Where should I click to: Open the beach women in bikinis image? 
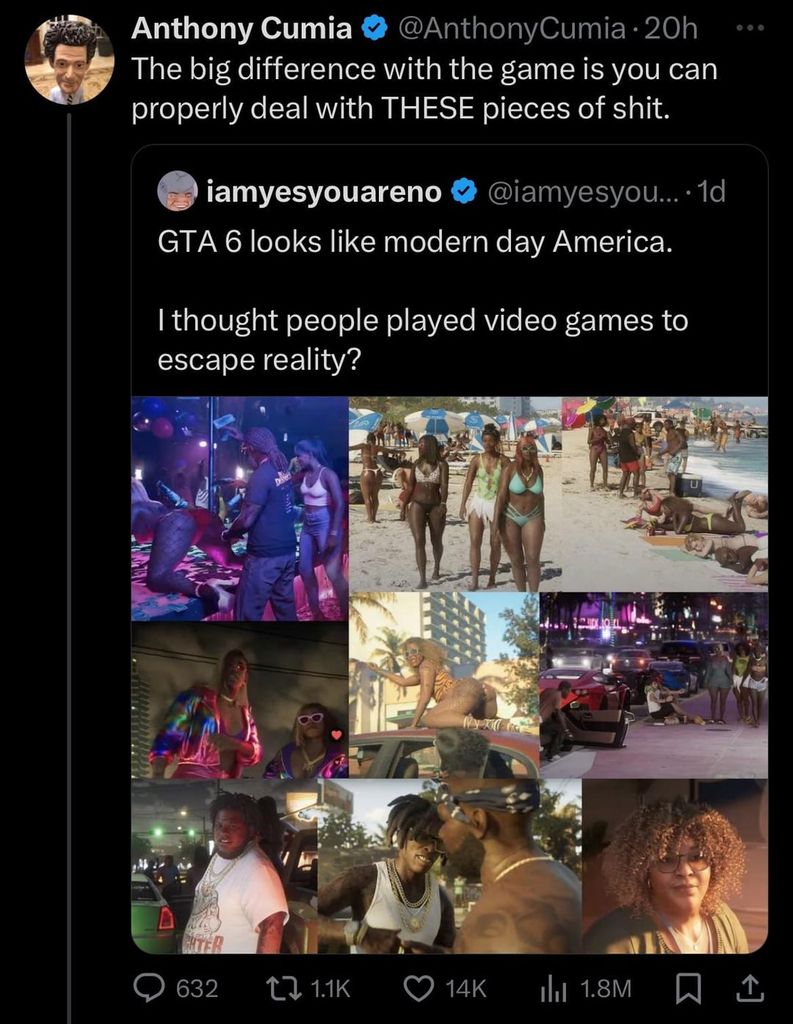[455, 493]
